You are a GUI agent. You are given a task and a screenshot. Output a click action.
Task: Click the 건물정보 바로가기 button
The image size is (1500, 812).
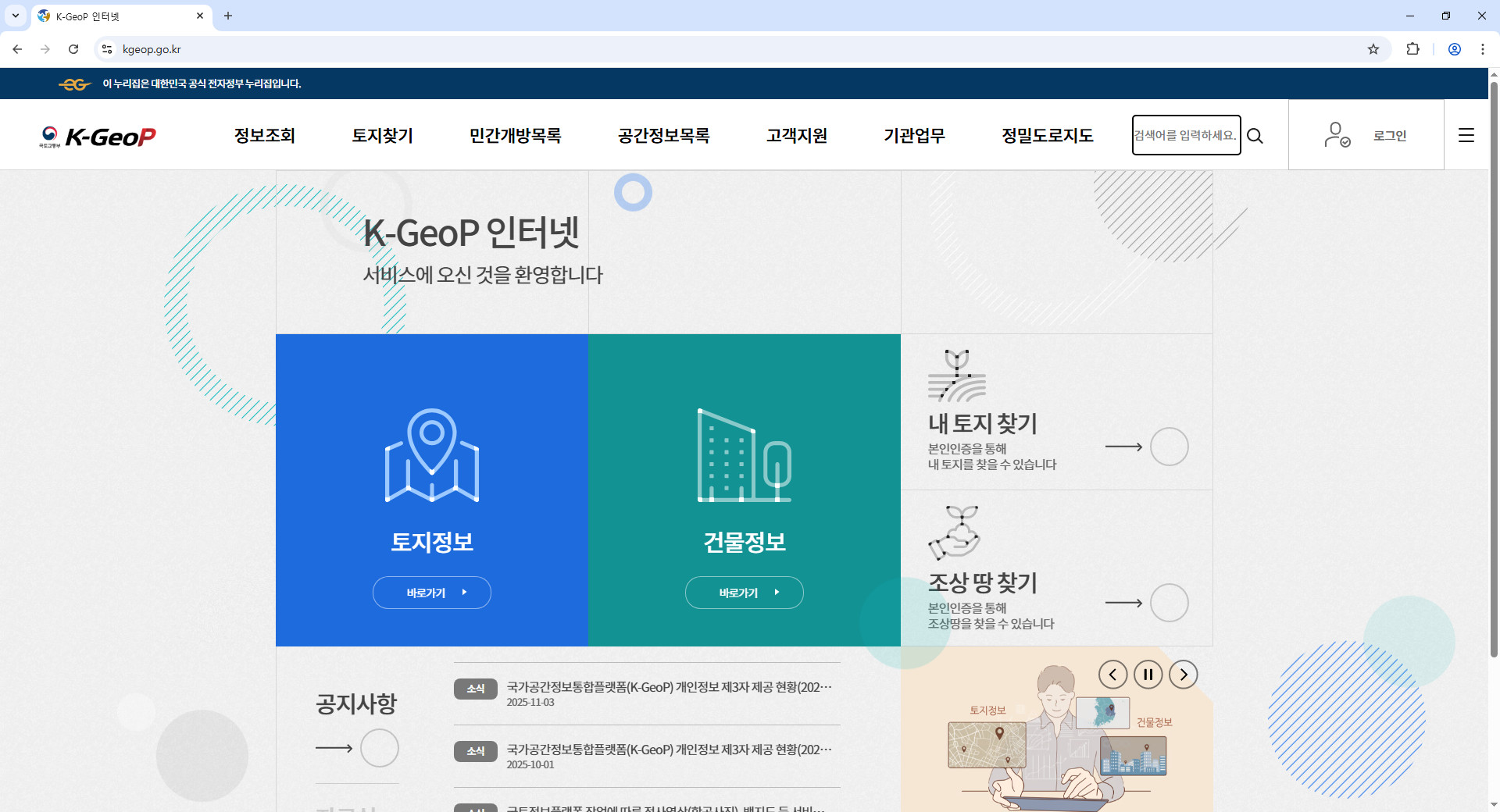tap(745, 593)
